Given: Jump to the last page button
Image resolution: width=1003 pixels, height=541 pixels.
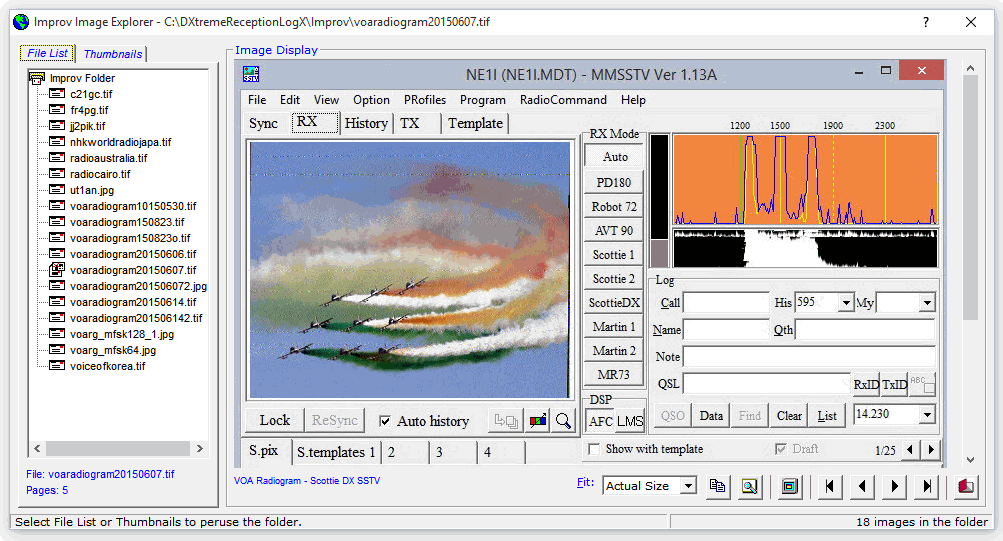Looking at the screenshot, I should (x=926, y=487).
